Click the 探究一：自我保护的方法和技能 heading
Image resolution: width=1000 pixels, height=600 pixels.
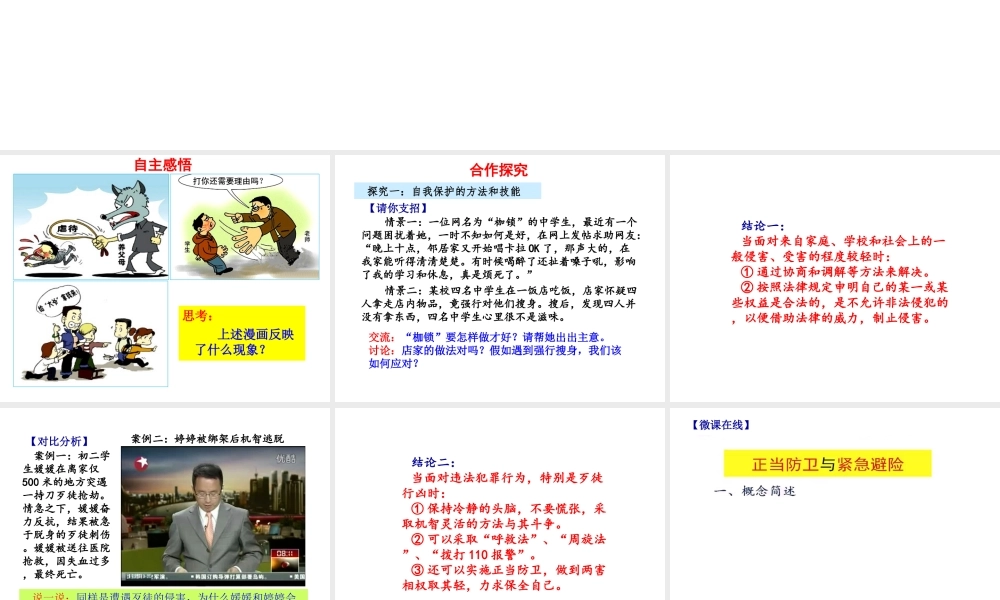click(447, 191)
